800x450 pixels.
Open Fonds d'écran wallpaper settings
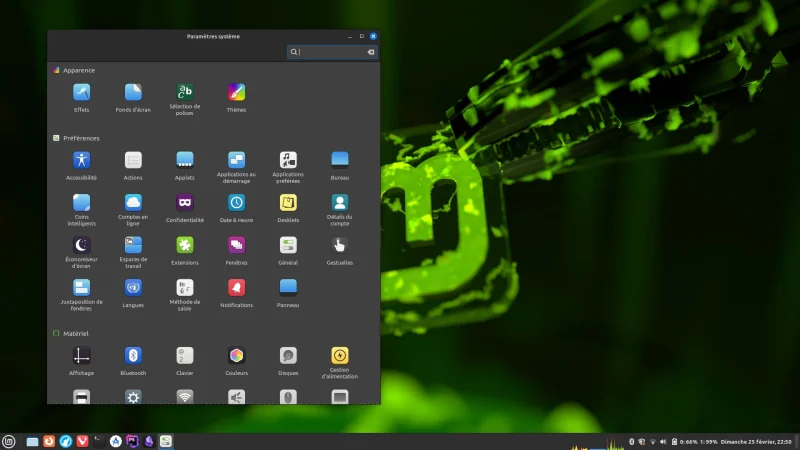133,98
